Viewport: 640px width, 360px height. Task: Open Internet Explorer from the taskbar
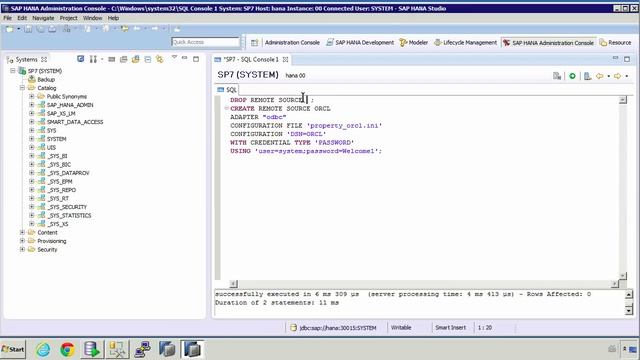point(43,349)
